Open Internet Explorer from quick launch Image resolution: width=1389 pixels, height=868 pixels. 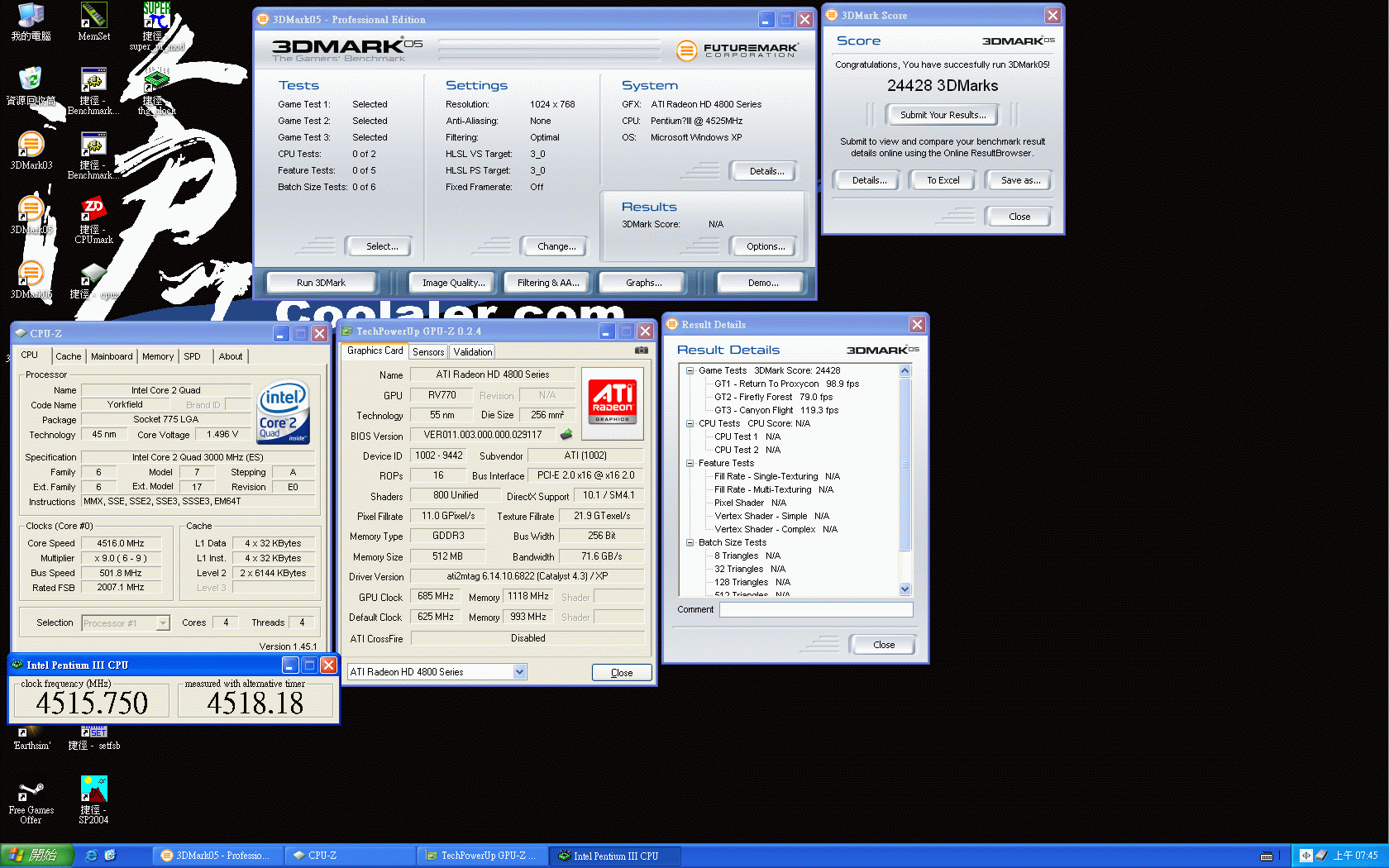click(91, 856)
